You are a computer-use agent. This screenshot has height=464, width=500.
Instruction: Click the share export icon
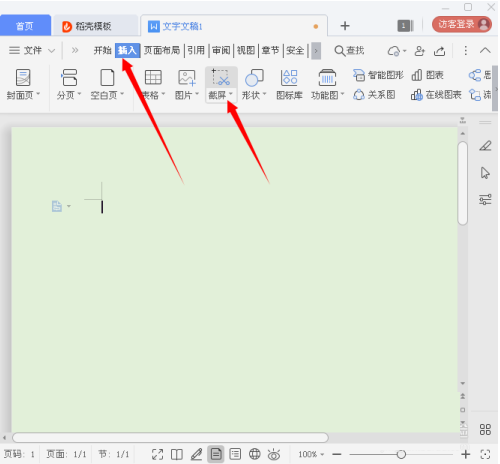tap(439, 51)
